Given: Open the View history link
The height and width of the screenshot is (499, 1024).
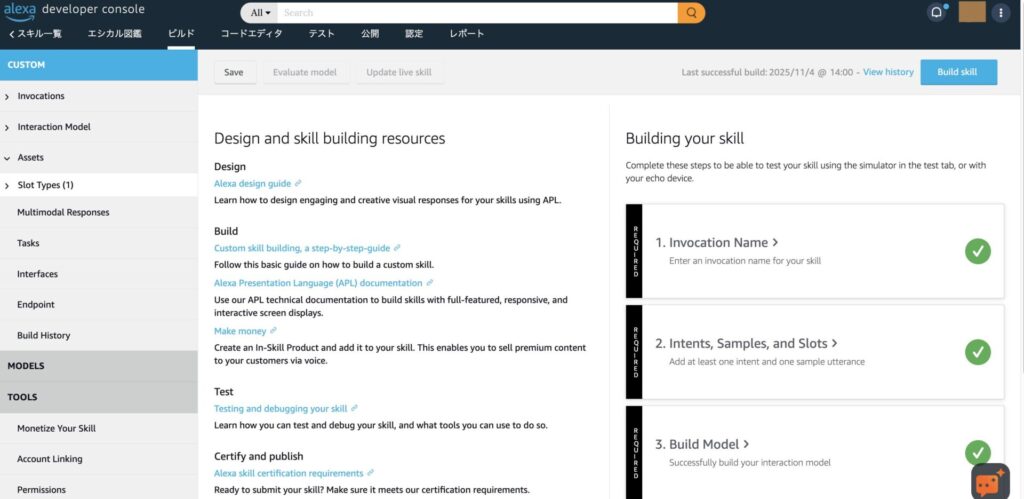Looking at the screenshot, I should click(888, 72).
